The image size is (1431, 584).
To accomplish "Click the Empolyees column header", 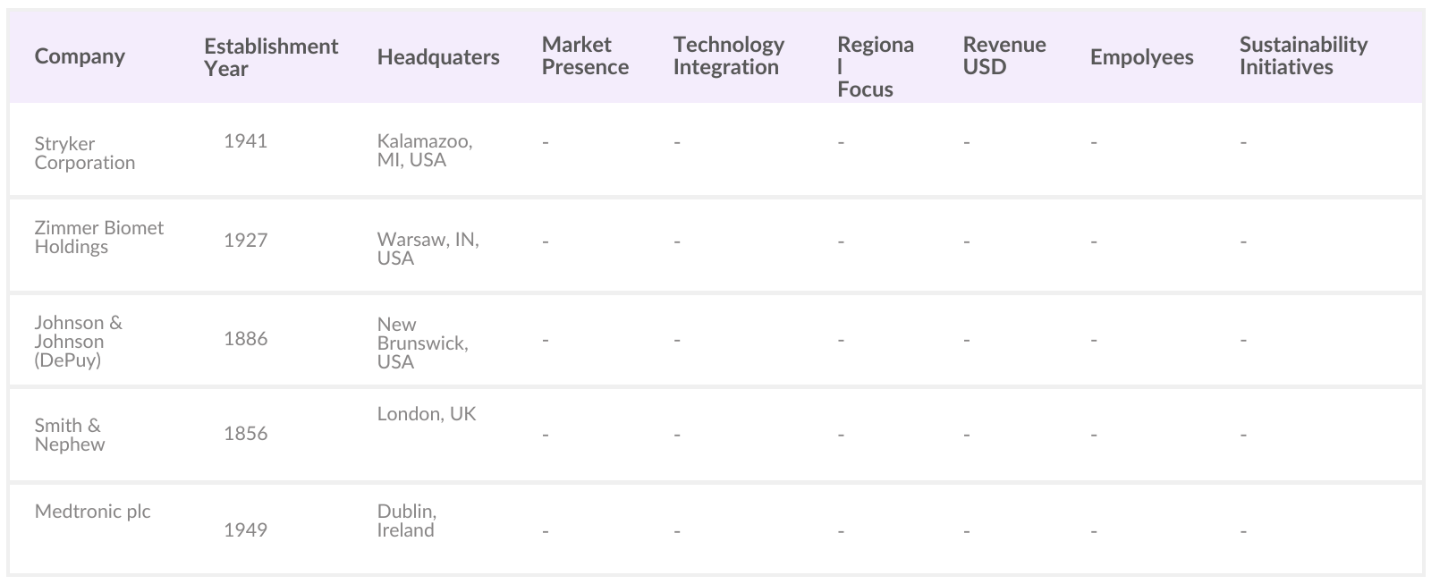I will (1141, 57).
